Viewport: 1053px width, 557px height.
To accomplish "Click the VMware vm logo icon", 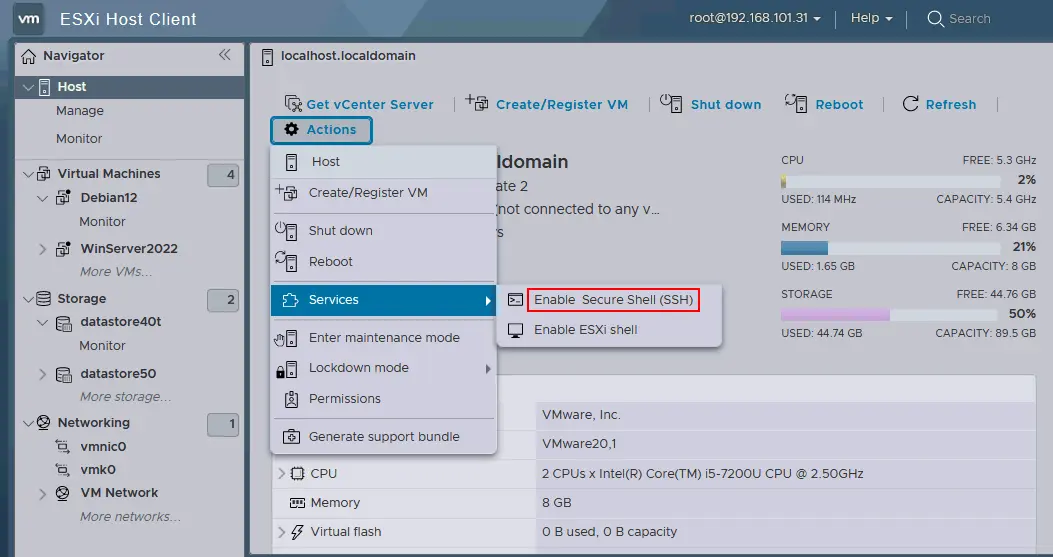I will [28, 19].
